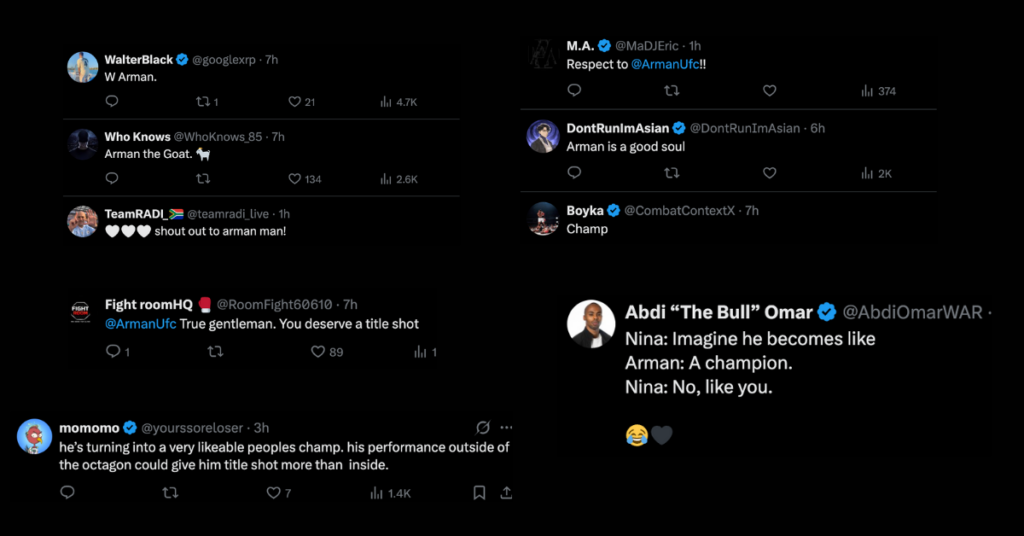Image resolution: width=1024 pixels, height=536 pixels.
Task: Bookmark momomo's tweet
Action: click(x=479, y=492)
